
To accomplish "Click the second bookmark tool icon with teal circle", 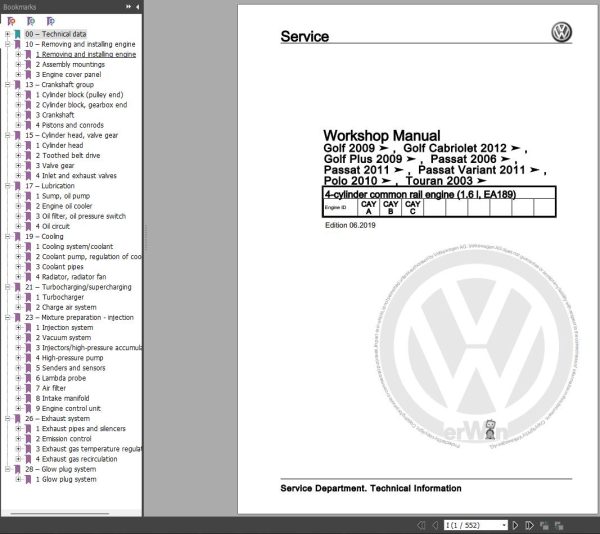I will click(31, 21).
